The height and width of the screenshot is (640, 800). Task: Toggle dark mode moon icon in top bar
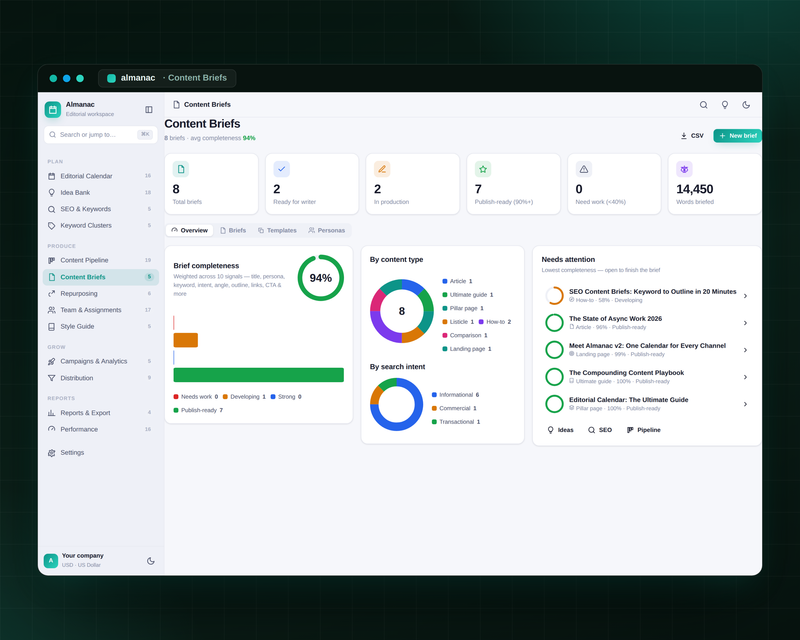746,105
